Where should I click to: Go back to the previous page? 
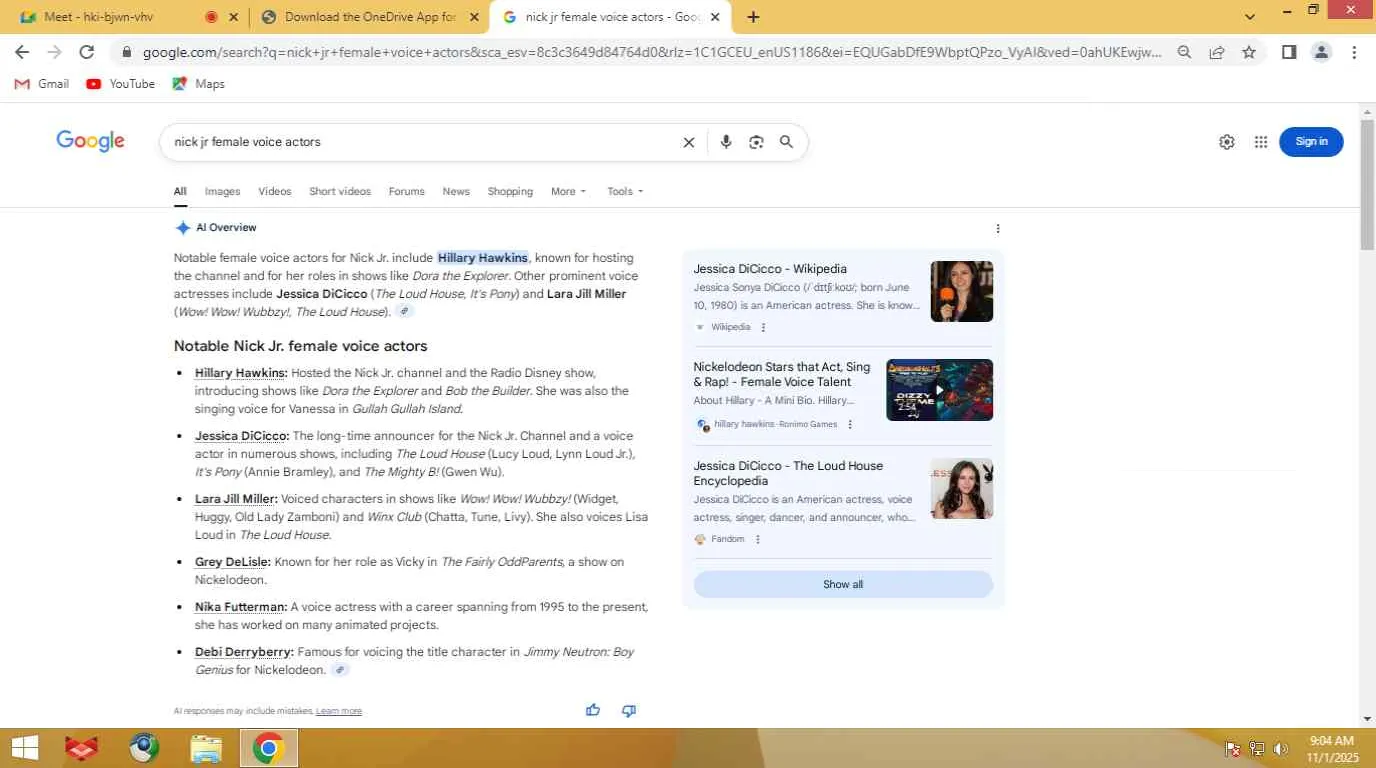point(22,52)
